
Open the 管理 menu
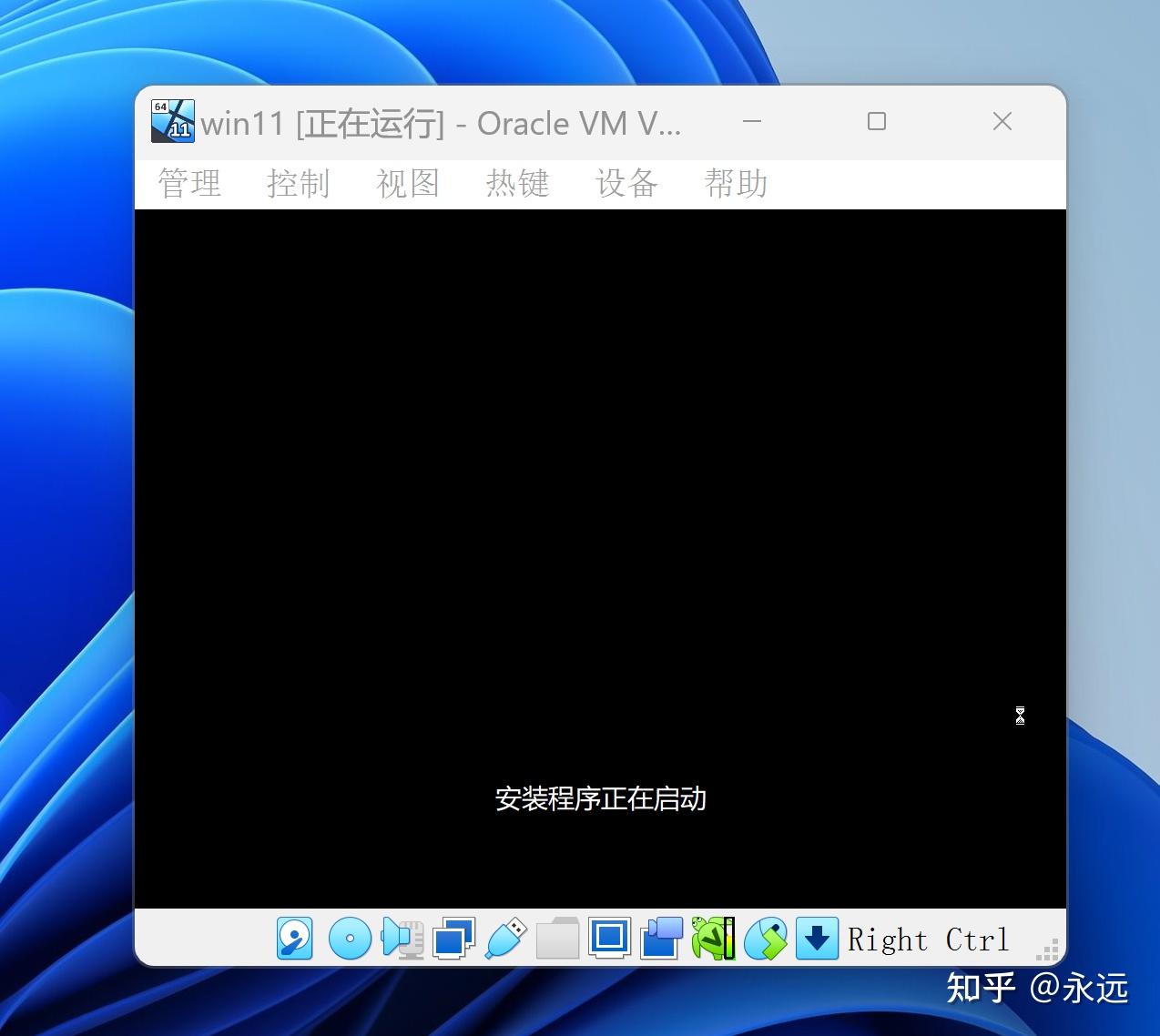pos(188,183)
